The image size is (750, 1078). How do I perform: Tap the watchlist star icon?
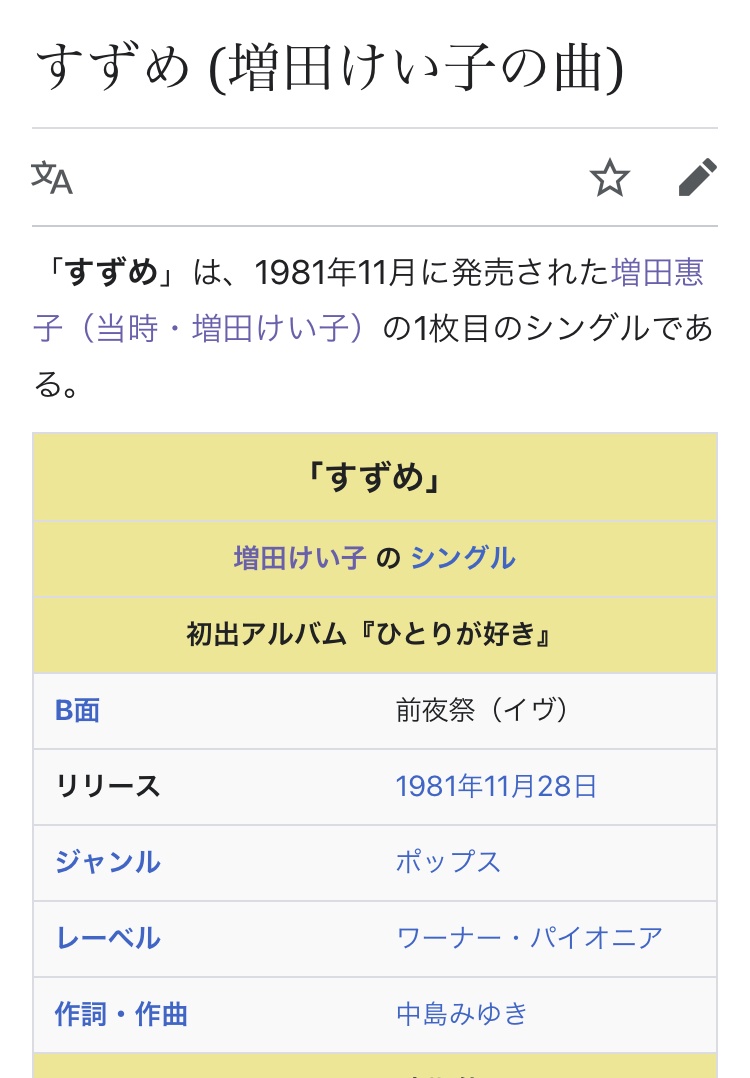pos(609,178)
